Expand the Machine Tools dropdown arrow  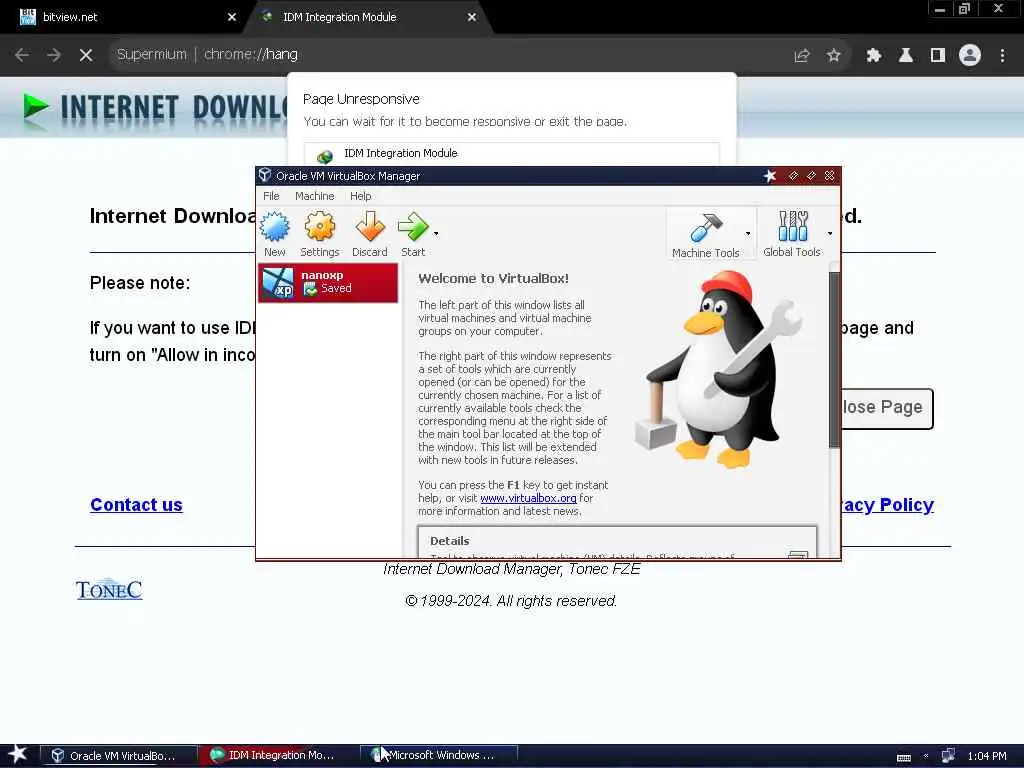click(748, 233)
